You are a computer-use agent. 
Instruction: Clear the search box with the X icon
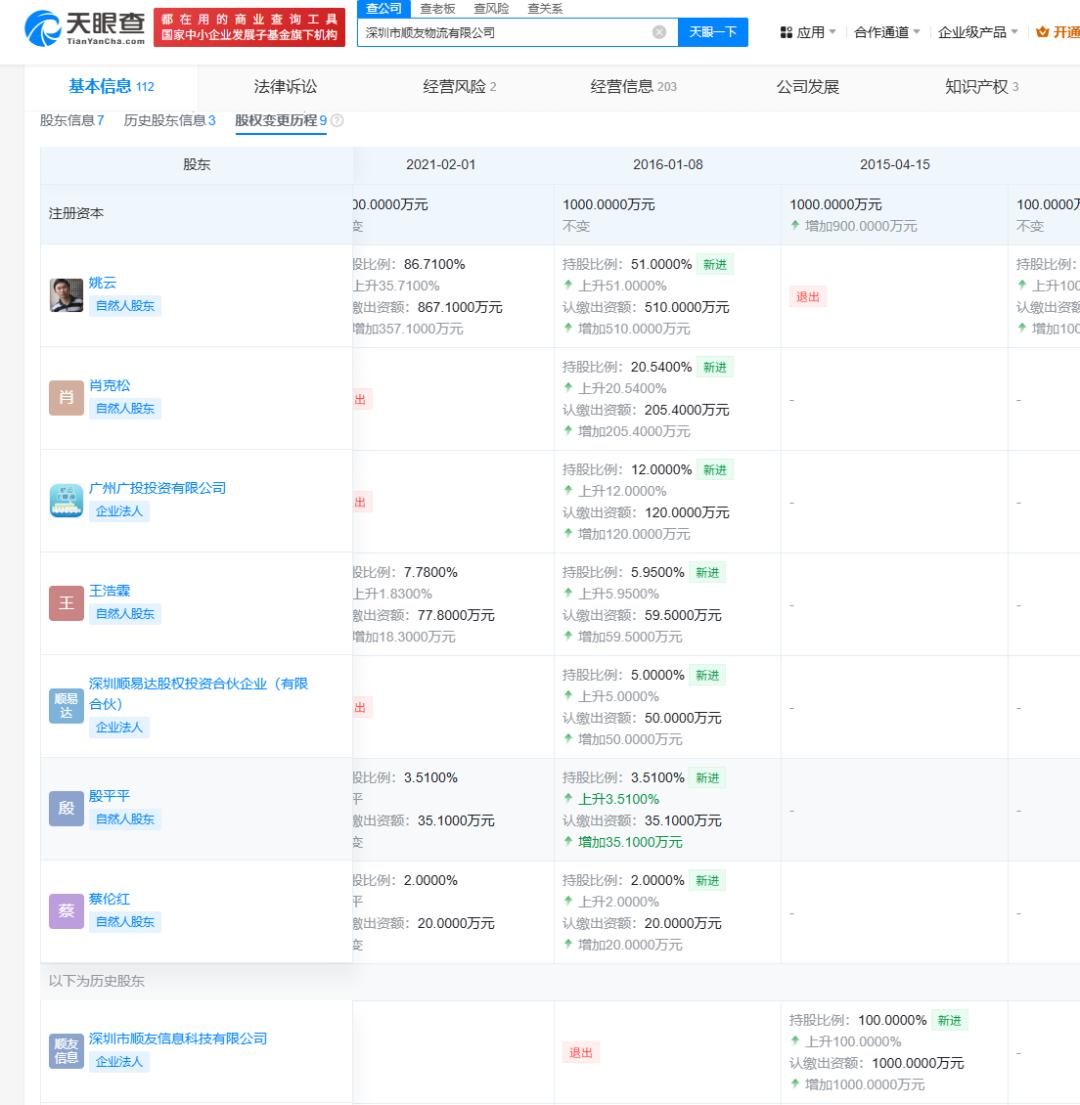tap(658, 32)
